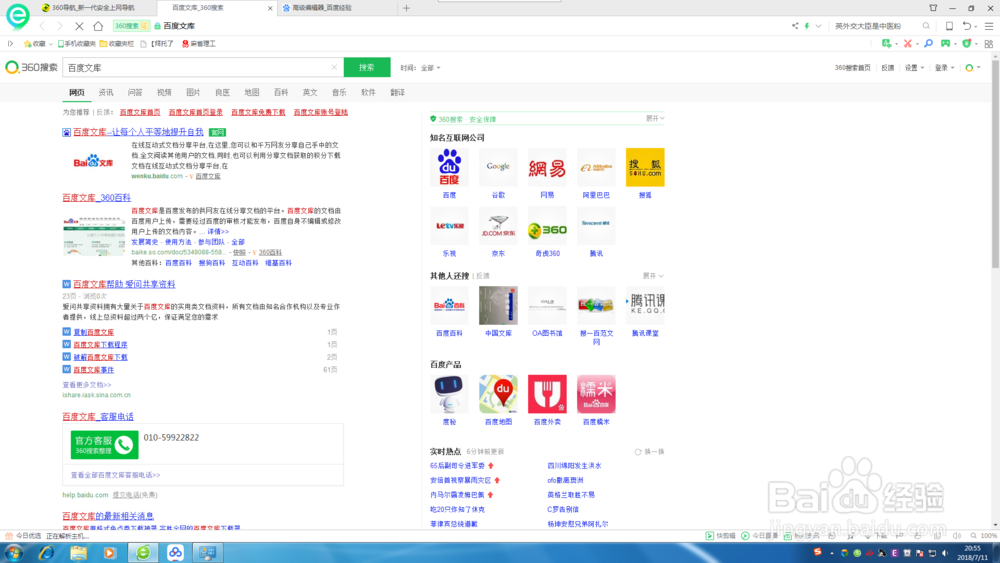The height and width of the screenshot is (563, 1000).
Task: Switch to 高级编辑器_百度经验 tab
Action: pyautogui.click(x=317, y=8)
